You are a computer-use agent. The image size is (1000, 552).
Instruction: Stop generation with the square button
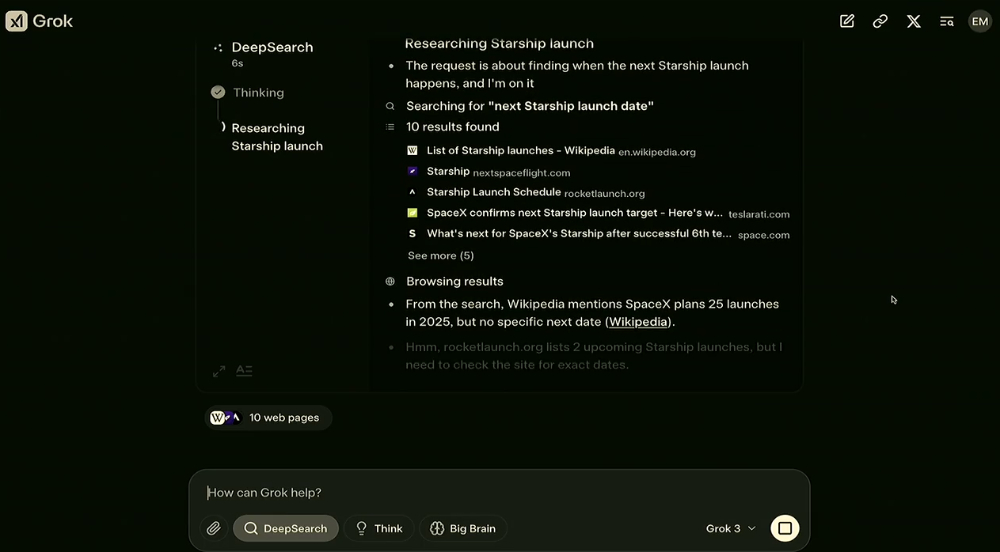(x=785, y=528)
